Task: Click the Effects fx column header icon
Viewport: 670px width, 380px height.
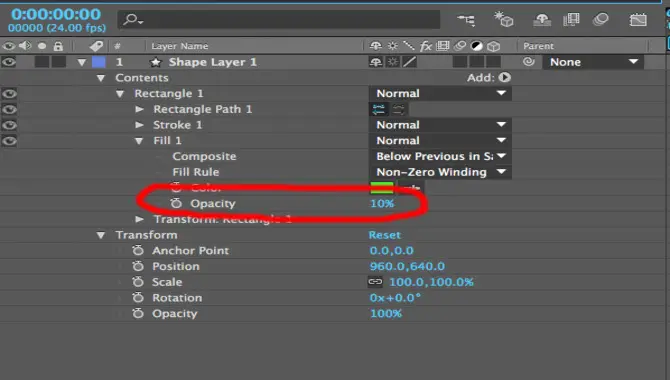Action: (426, 46)
